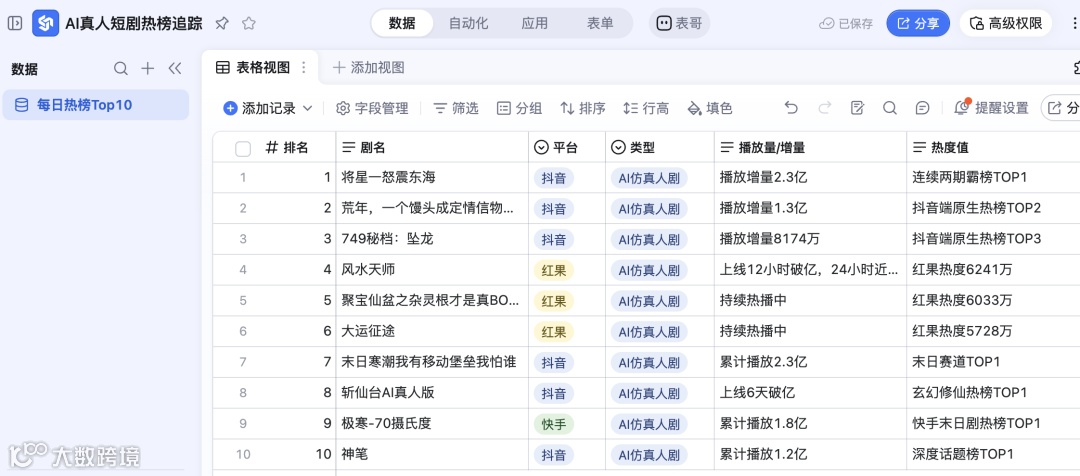
Task: Switch to the 表单 tab
Action: click(600, 23)
